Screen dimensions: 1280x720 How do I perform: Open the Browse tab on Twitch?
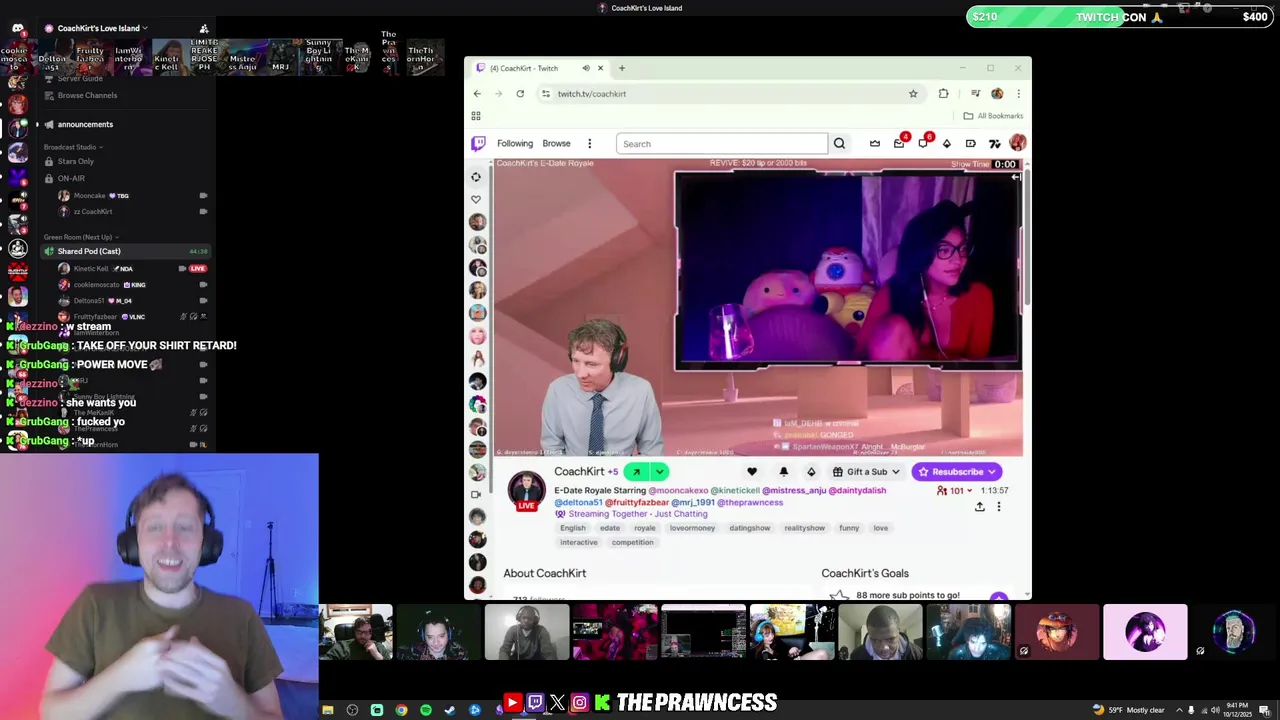556,143
